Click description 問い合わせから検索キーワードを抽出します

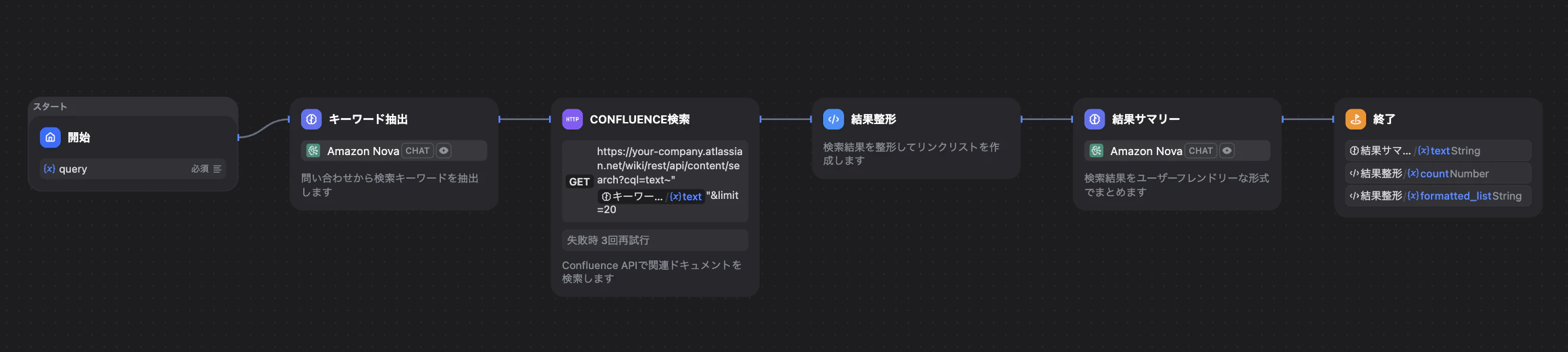(x=390, y=185)
